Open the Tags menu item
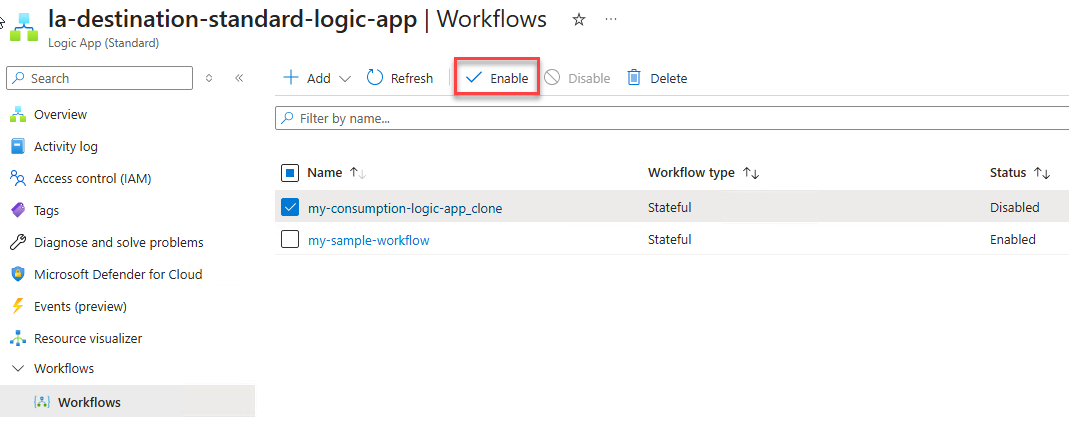1069x422 pixels. (x=46, y=210)
